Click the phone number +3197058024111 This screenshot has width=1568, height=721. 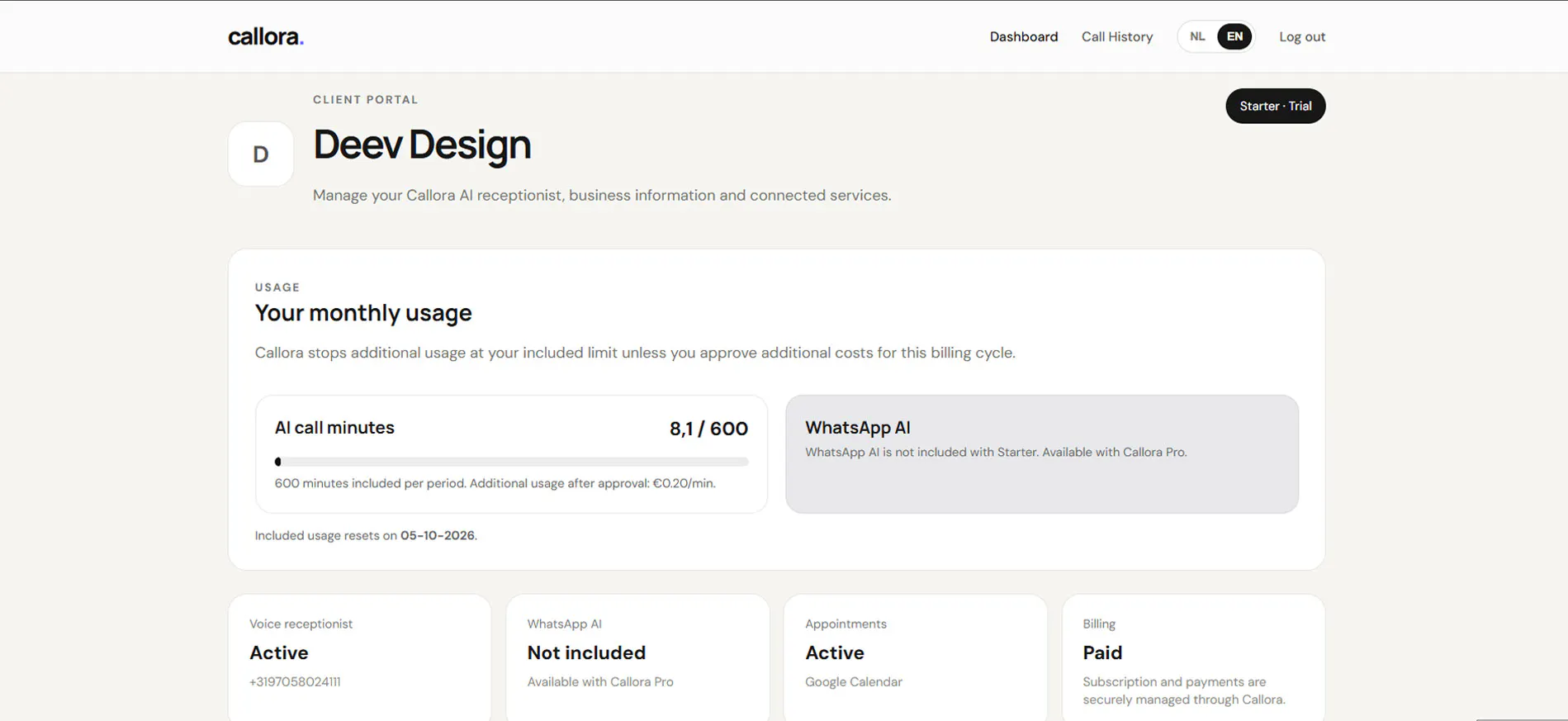click(295, 682)
